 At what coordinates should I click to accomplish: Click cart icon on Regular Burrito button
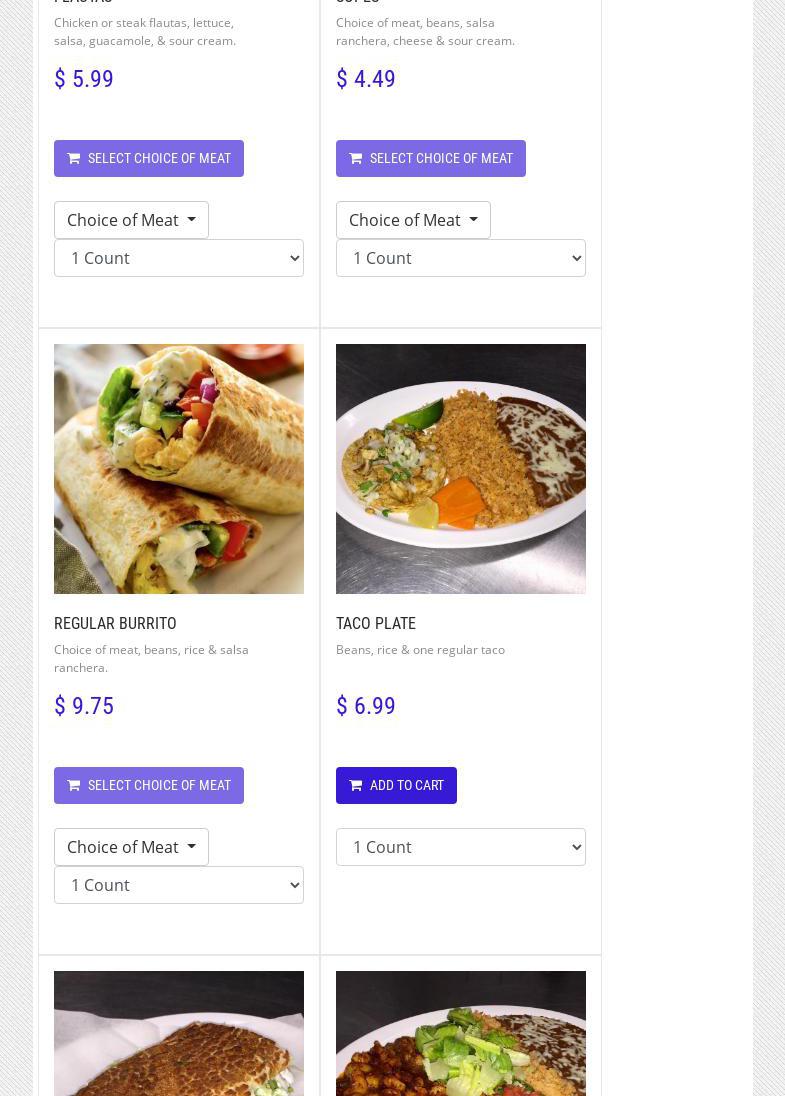coord(74,785)
